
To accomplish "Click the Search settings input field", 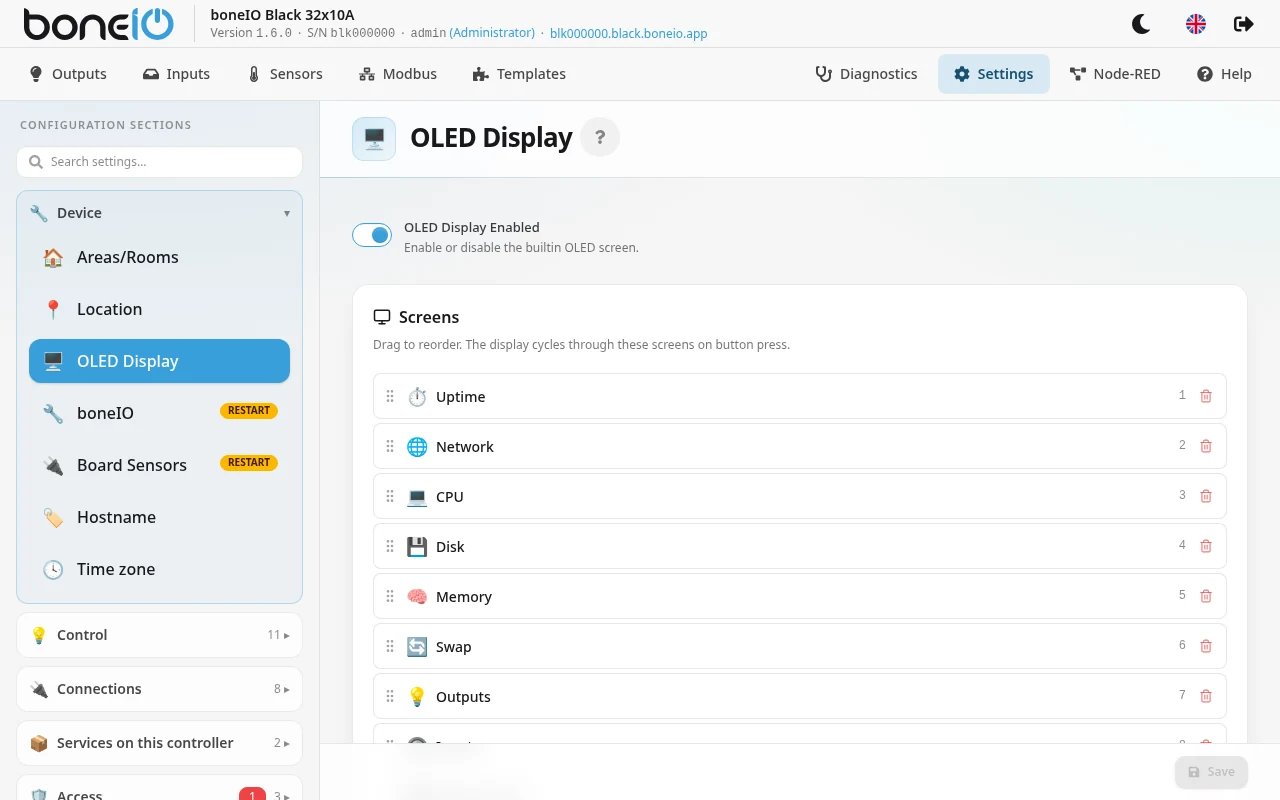I will (159, 162).
